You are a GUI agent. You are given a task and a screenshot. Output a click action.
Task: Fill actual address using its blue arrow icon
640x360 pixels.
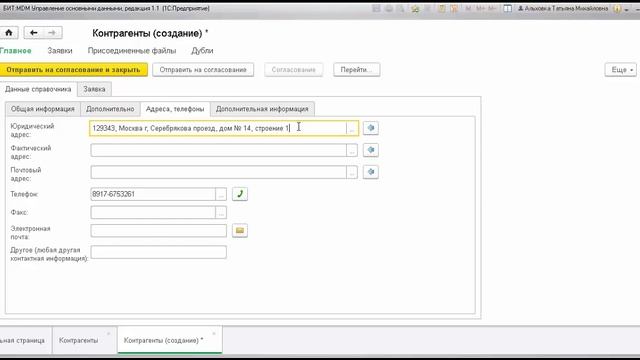(371, 150)
